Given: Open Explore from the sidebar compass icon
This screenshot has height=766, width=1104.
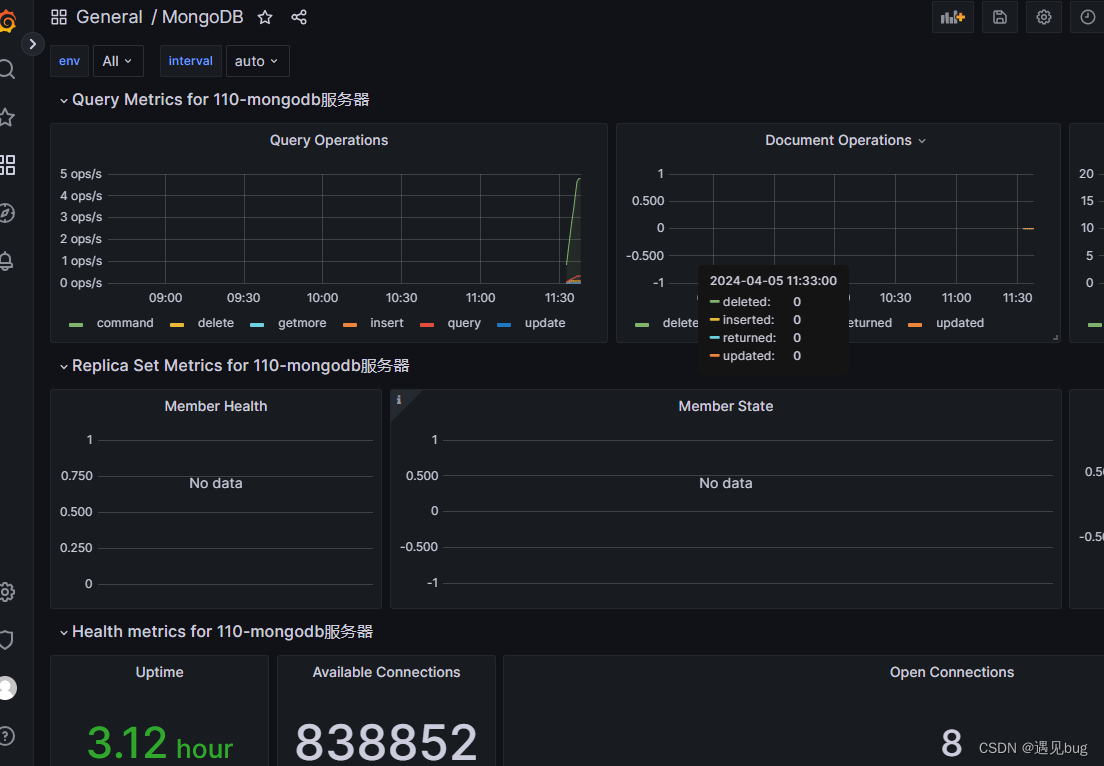Looking at the screenshot, I should pyautogui.click(x=8, y=213).
